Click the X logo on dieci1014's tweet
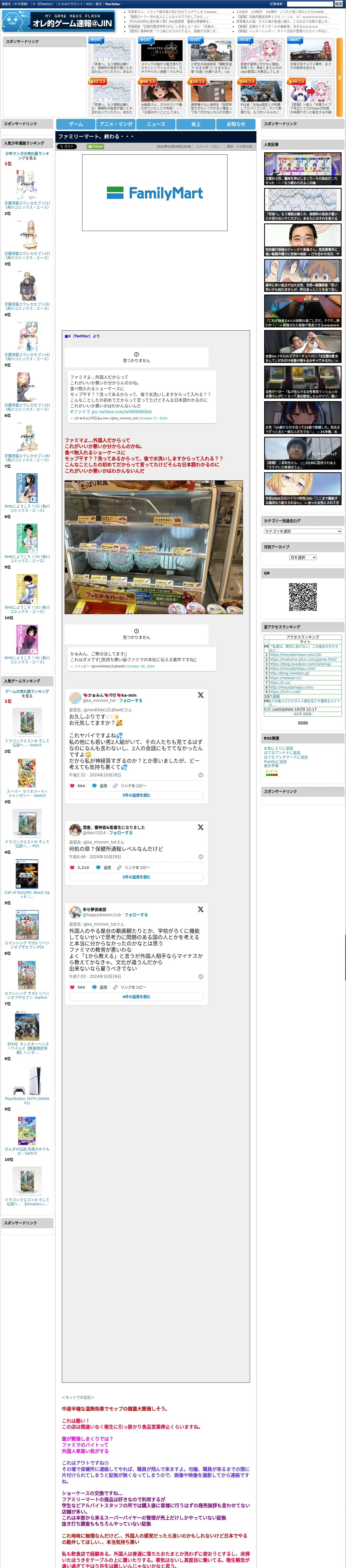The height and width of the screenshot is (1568, 346). [200, 827]
